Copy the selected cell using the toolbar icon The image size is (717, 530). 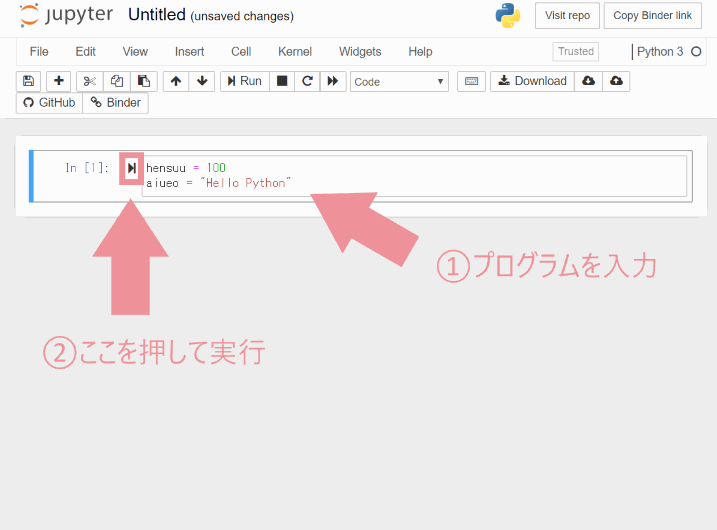click(117, 81)
